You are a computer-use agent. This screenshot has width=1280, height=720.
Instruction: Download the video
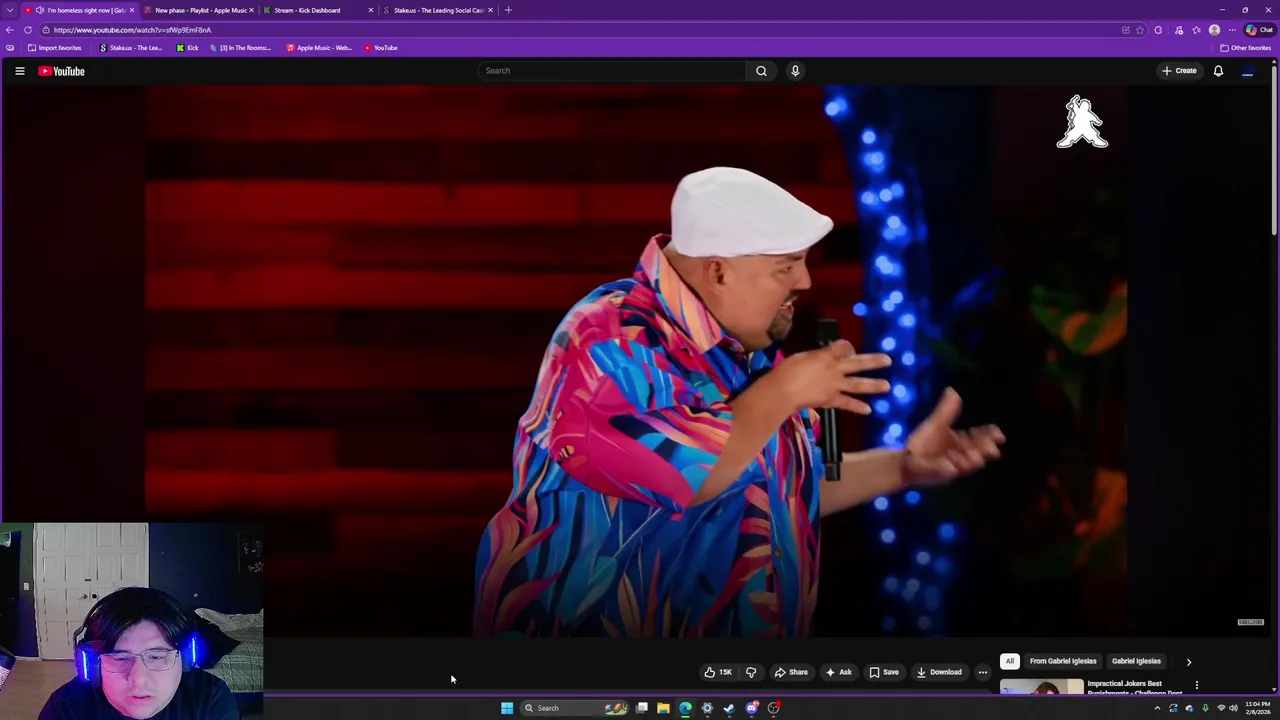[x=939, y=672]
